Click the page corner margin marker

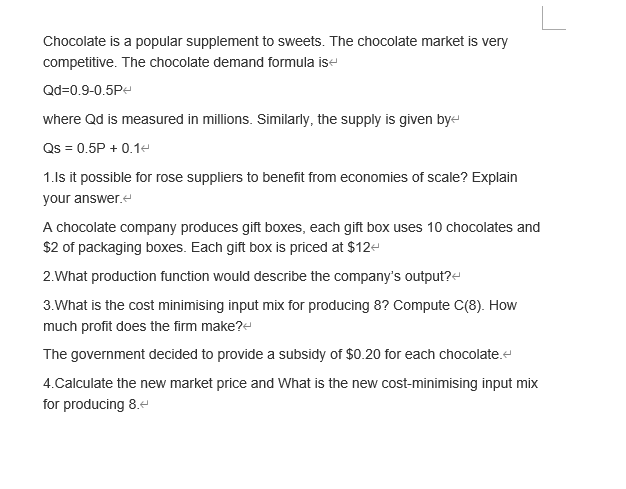[554, 18]
